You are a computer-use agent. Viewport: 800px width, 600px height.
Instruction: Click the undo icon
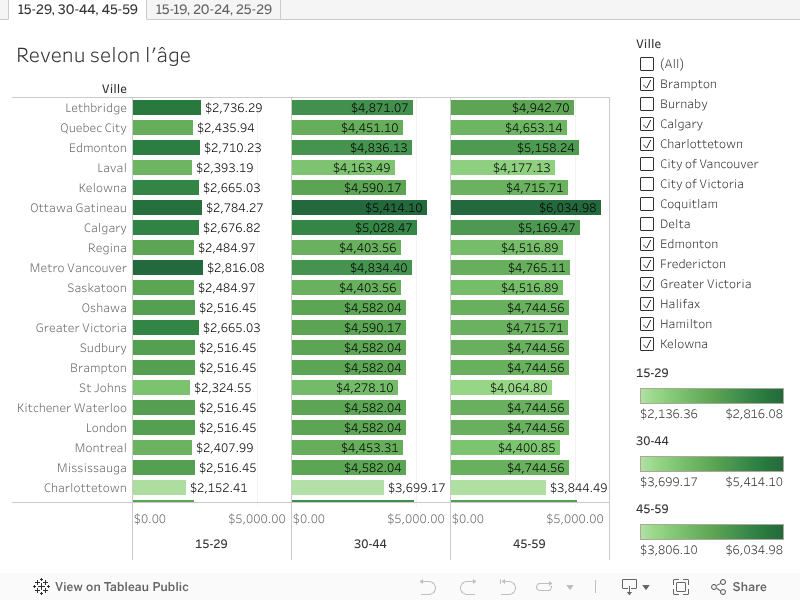(x=428, y=587)
